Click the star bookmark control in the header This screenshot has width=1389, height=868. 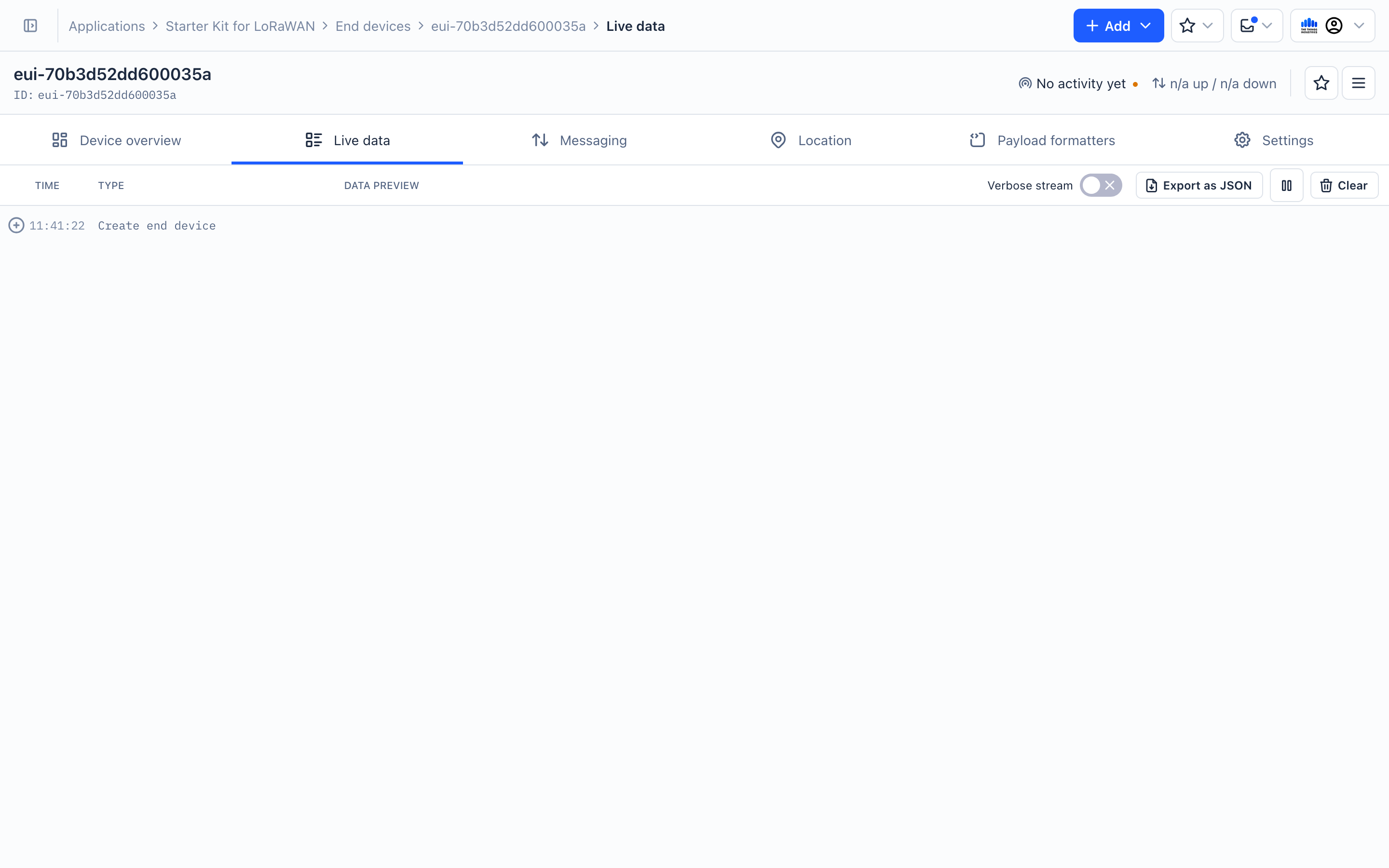tap(1187, 25)
